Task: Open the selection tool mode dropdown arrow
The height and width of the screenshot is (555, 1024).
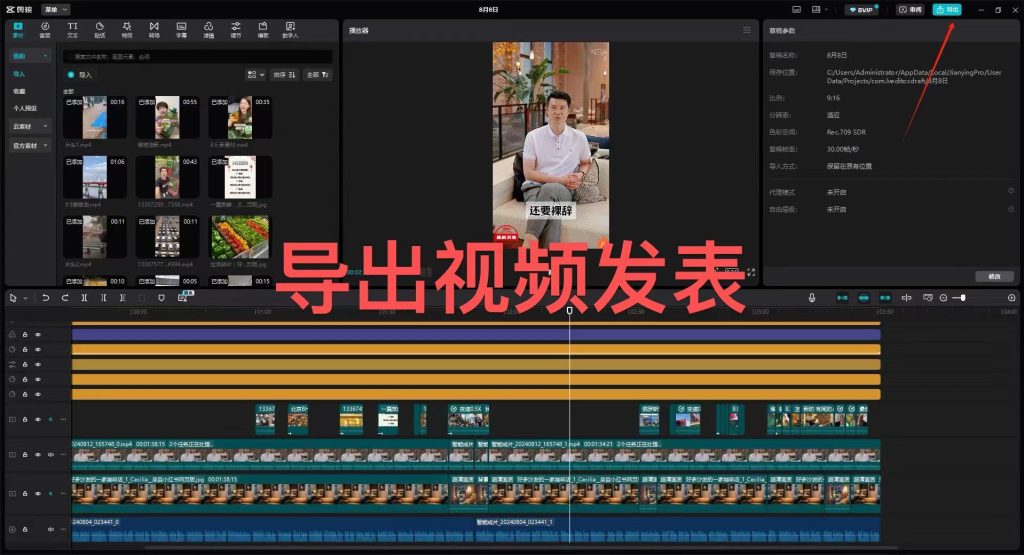Action: pyautogui.click(x=25, y=298)
